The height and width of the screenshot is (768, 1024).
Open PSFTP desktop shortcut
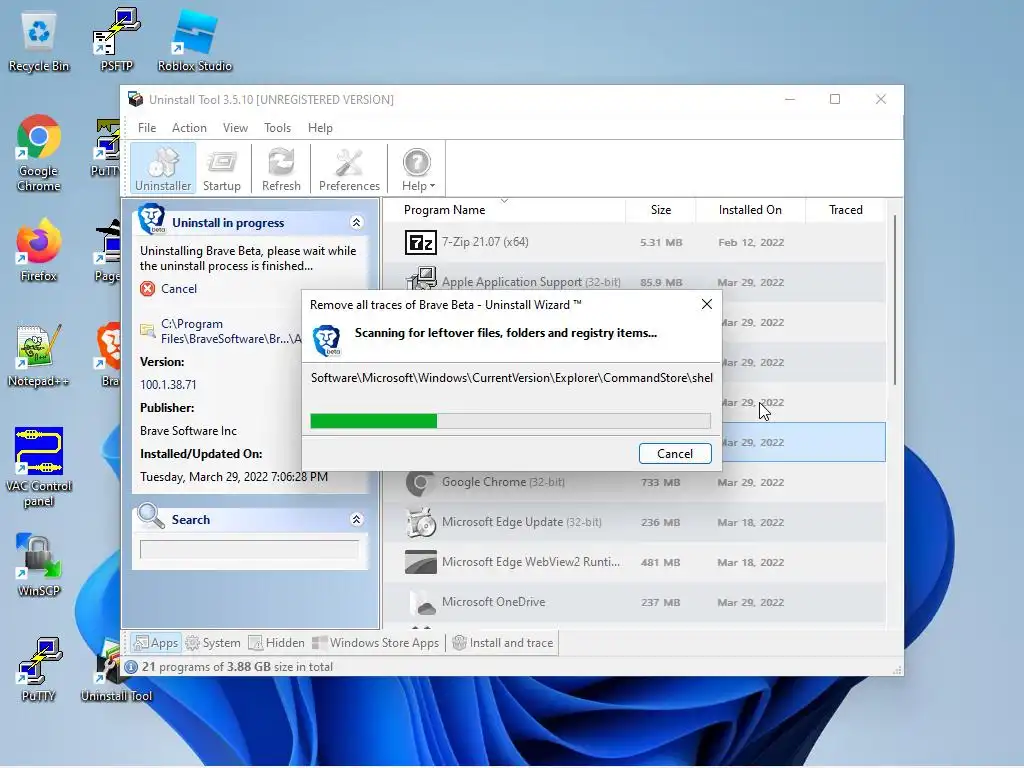tap(117, 39)
